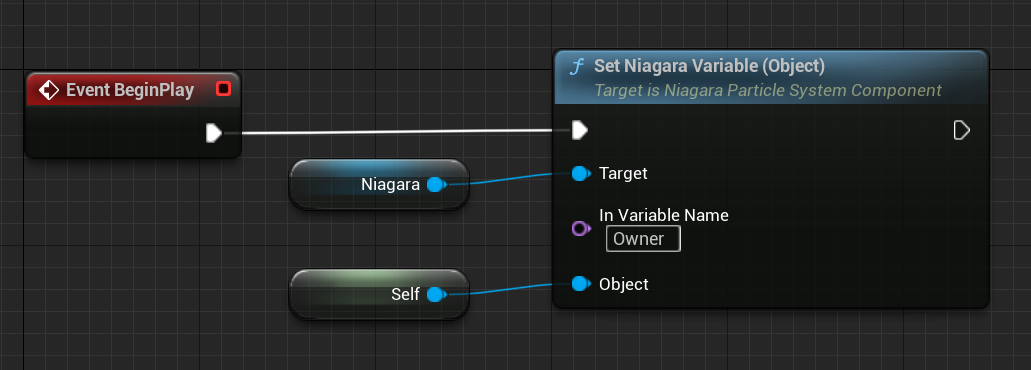Viewport: 1031px width, 370px height.
Task: Click the Event BeginPlay diamond icon
Action: pos(49,89)
